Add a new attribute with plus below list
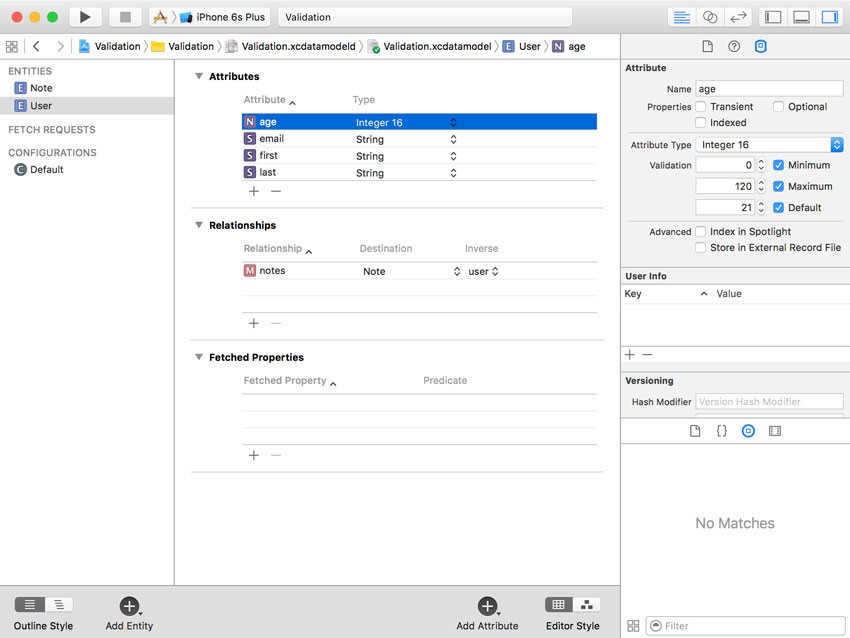The height and width of the screenshot is (638, 850). pyautogui.click(x=254, y=191)
